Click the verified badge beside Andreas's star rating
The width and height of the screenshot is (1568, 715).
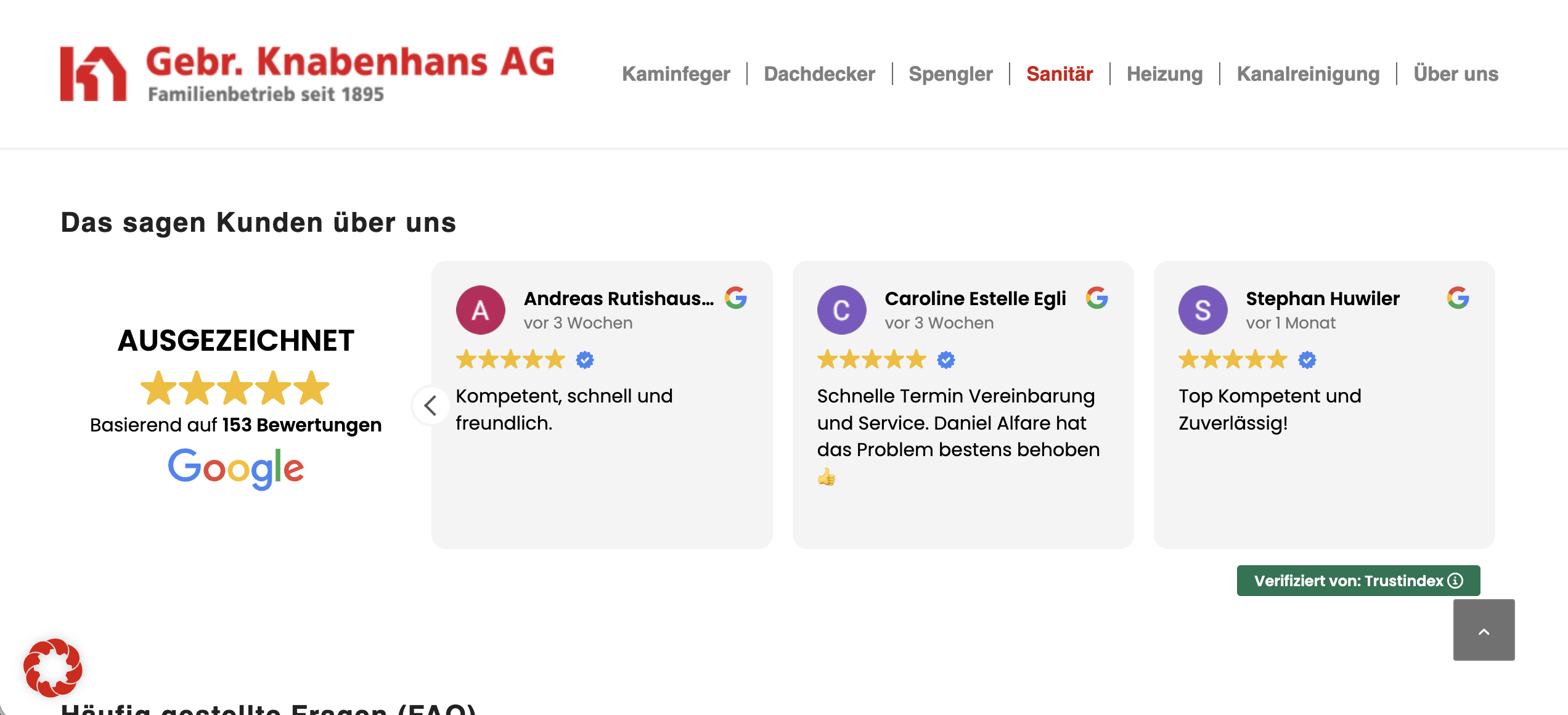click(x=585, y=359)
